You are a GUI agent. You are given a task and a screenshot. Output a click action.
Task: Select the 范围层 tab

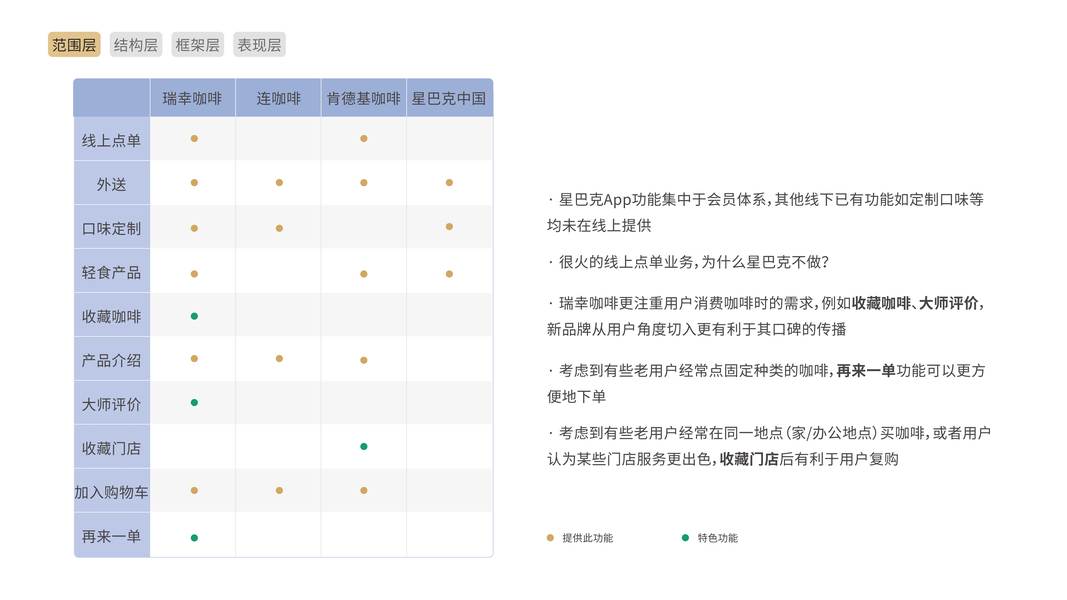coord(74,45)
